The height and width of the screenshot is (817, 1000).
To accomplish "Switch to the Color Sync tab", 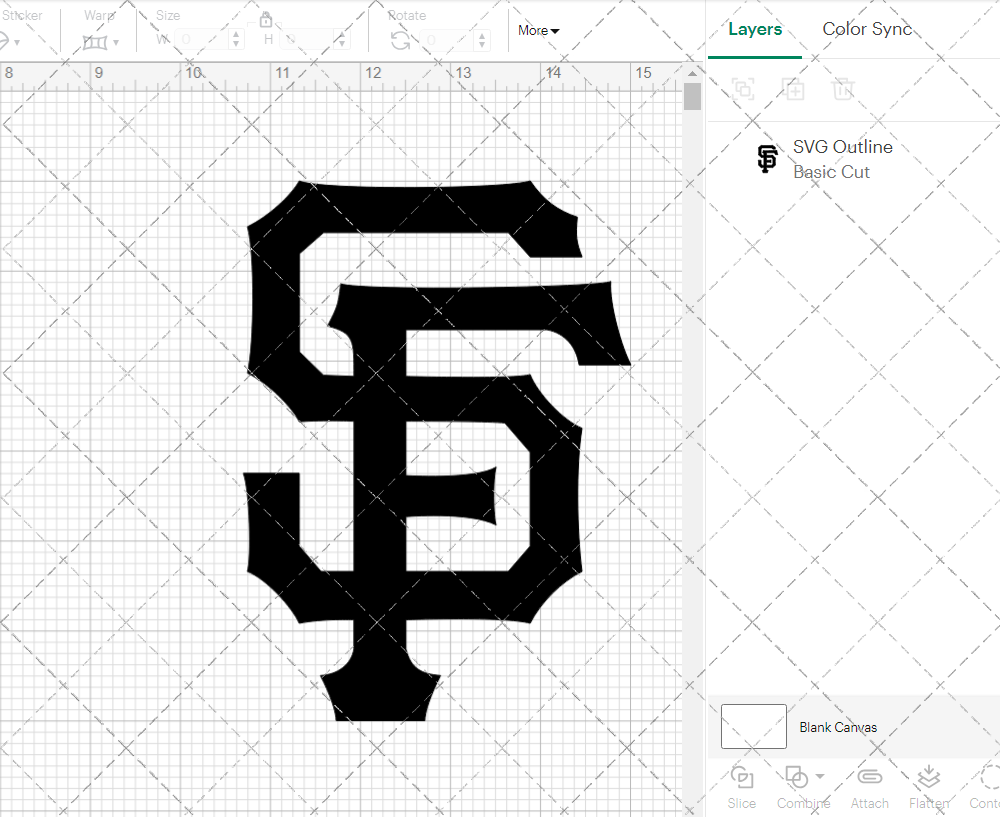I will point(867,29).
